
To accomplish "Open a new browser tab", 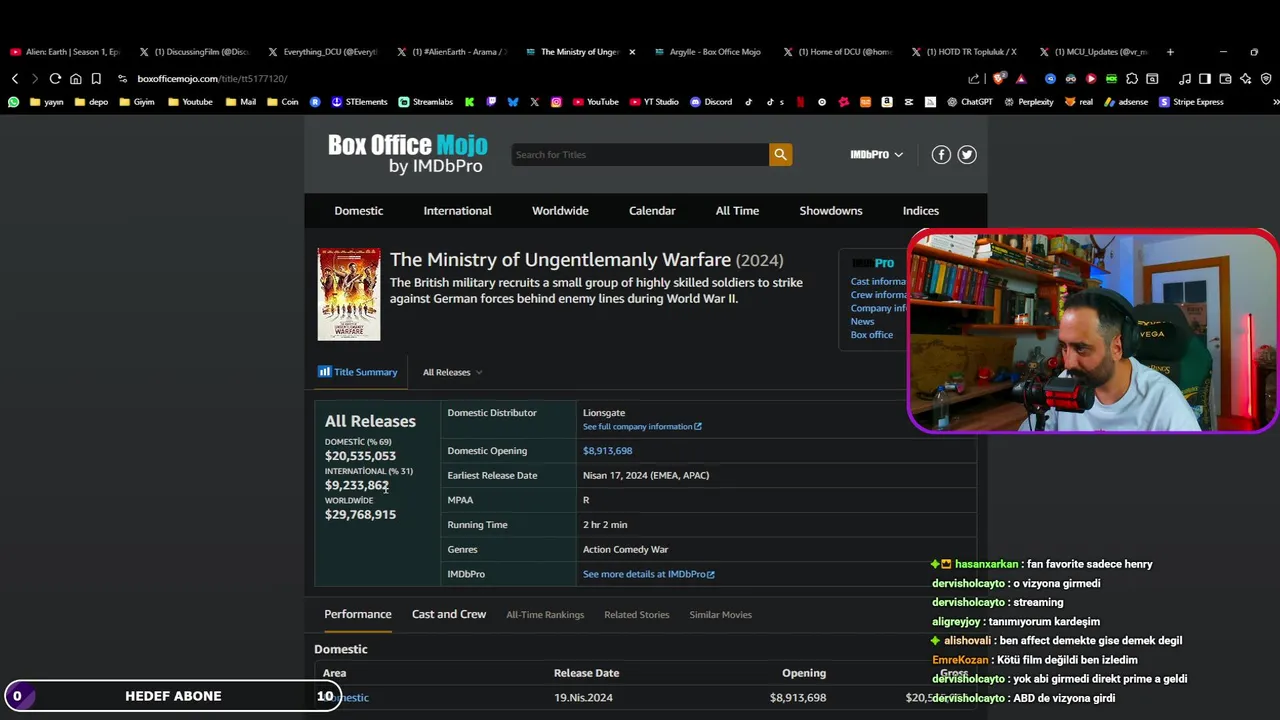I will pos(1170,52).
